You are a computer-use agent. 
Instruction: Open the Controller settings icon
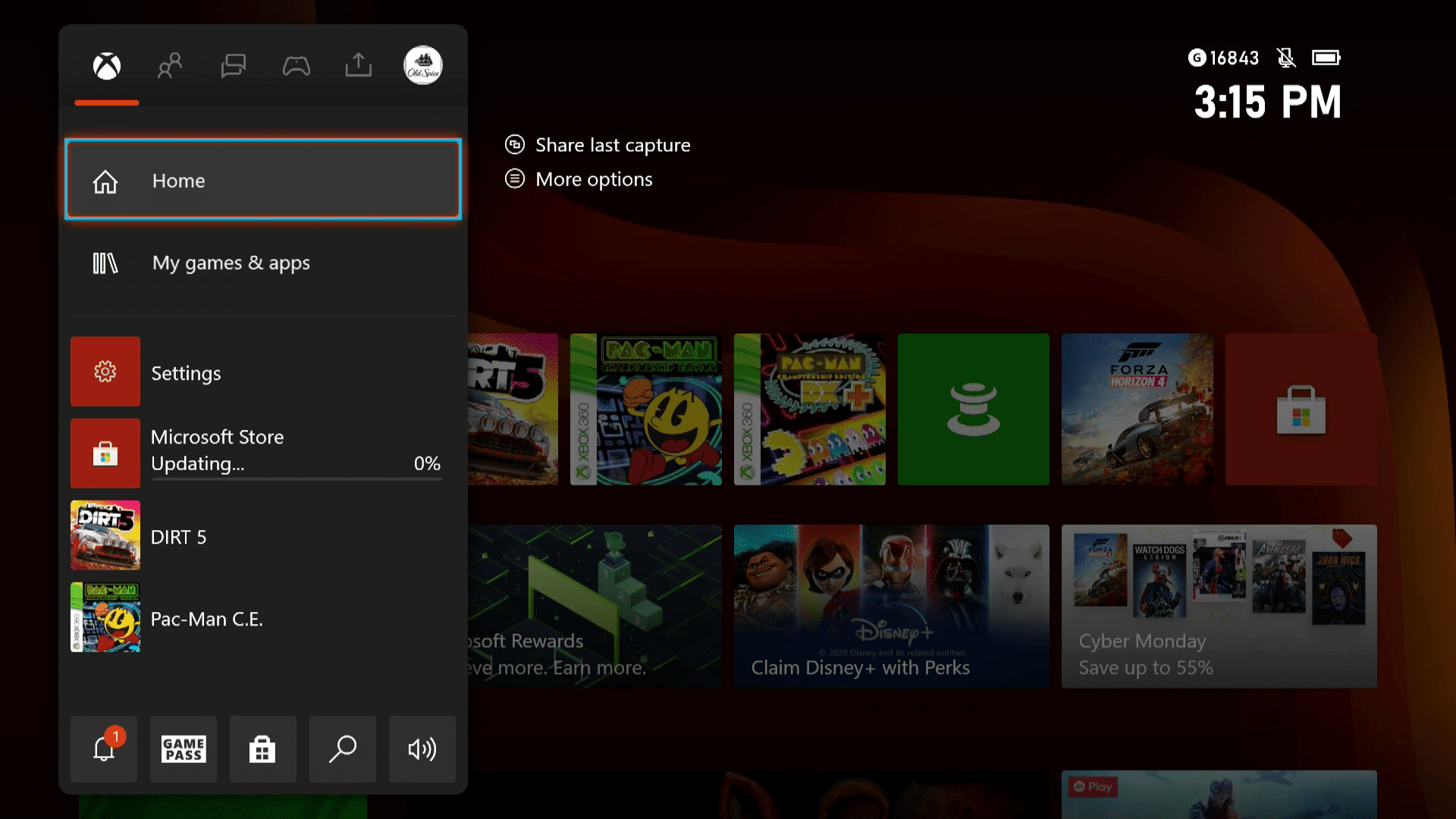[296, 65]
